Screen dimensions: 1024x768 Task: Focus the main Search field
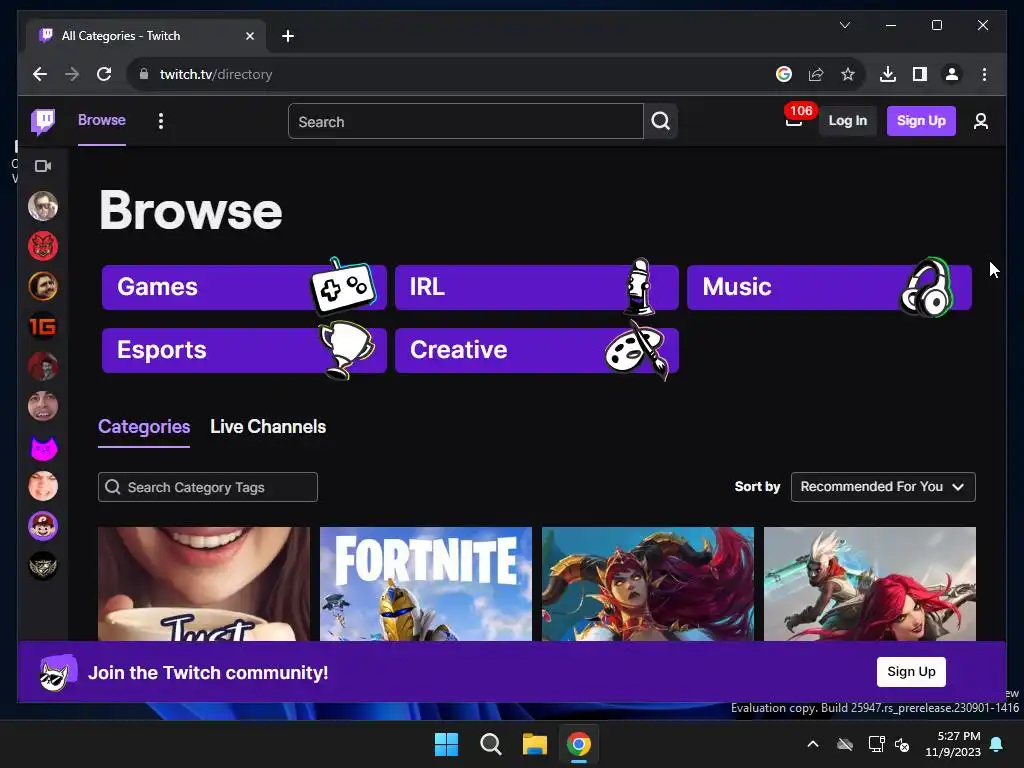point(466,121)
